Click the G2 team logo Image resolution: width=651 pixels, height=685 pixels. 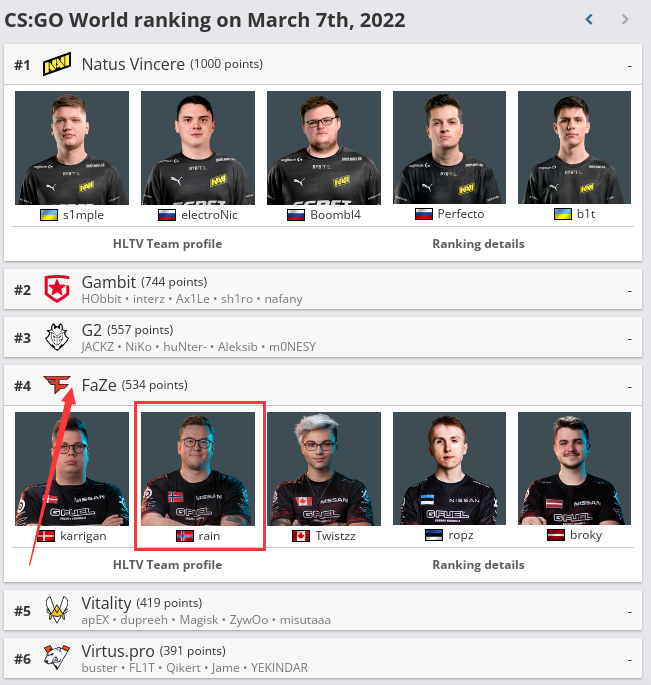pyautogui.click(x=57, y=337)
